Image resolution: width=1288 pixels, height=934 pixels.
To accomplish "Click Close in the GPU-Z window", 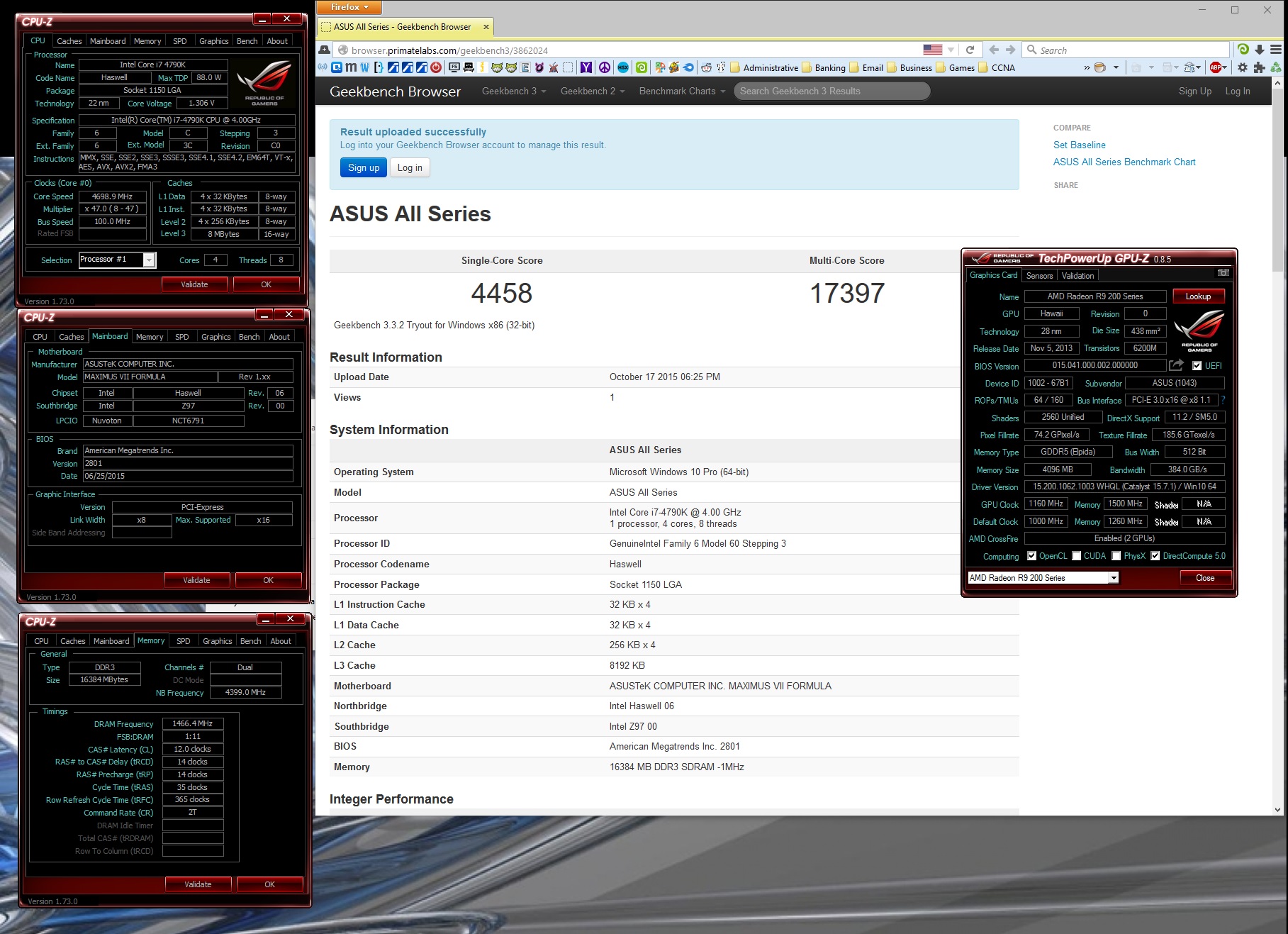I will pyautogui.click(x=1205, y=578).
